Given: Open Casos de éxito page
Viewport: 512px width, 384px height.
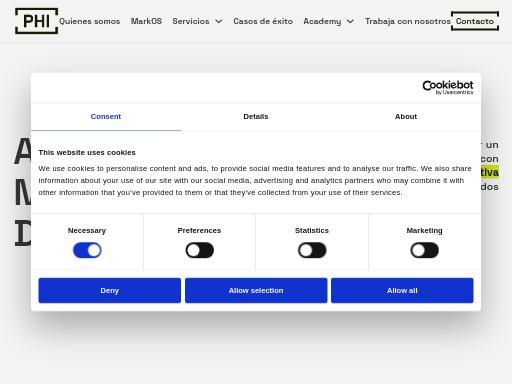Looking at the screenshot, I should coord(263,21).
